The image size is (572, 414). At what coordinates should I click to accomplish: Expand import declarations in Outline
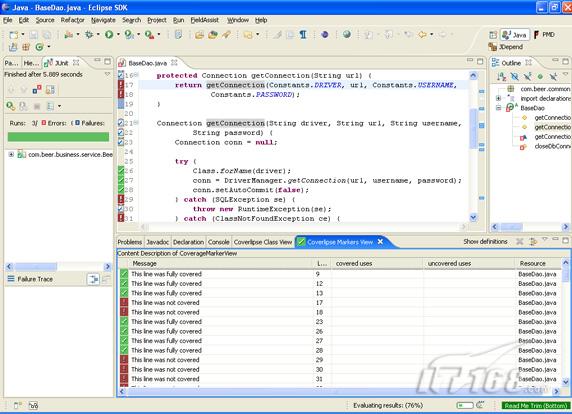pos(498,98)
